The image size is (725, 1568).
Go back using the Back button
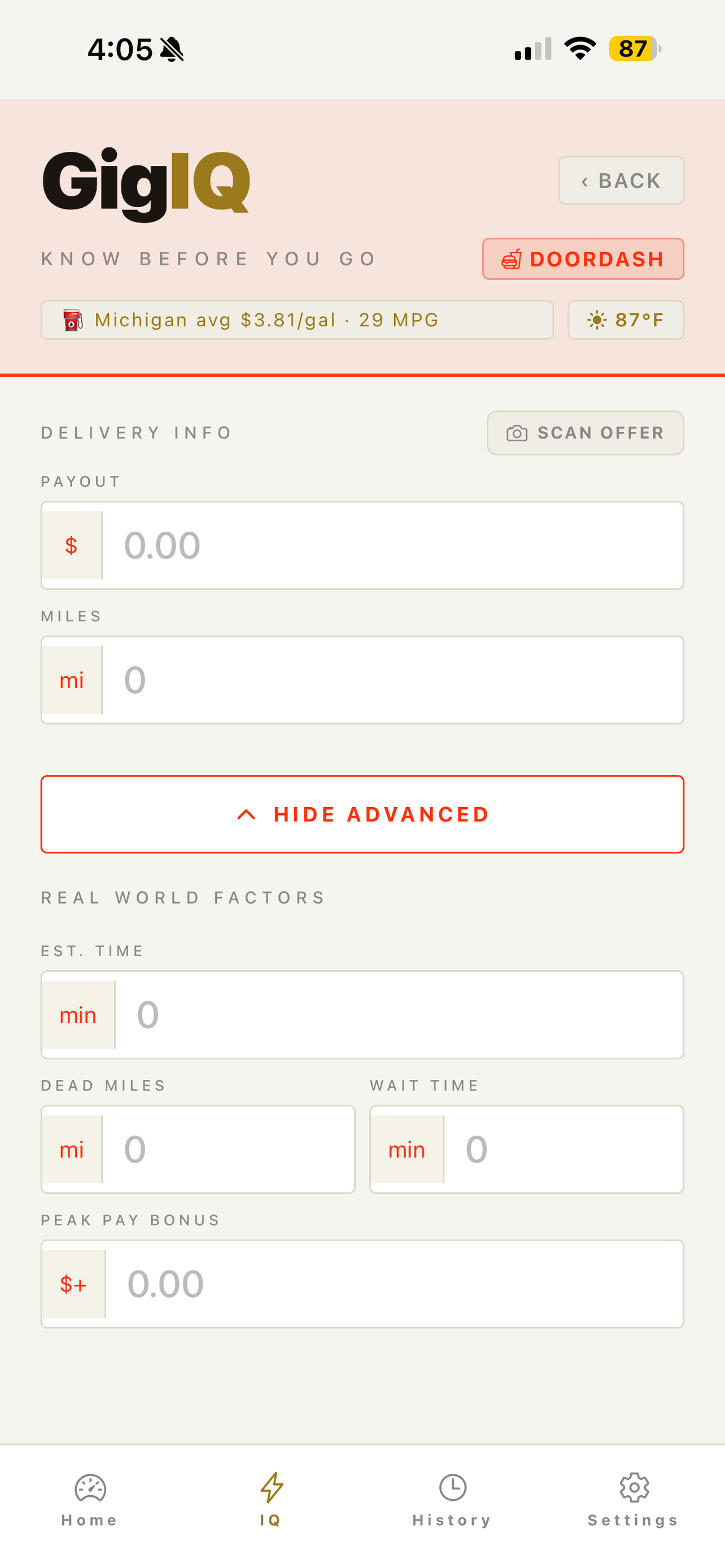[621, 181]
